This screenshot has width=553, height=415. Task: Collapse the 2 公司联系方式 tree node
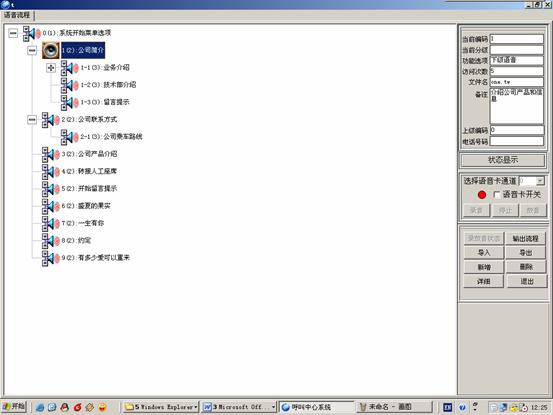[32, 120]
